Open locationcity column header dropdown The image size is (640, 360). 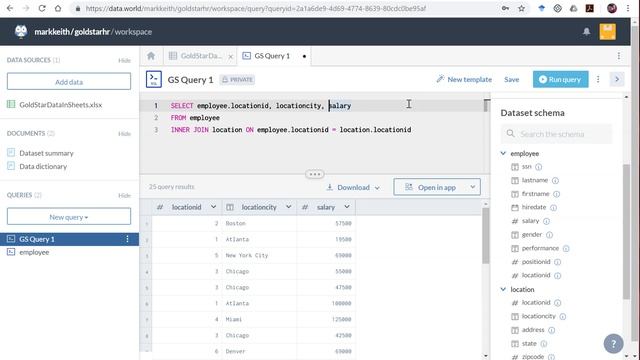(x=289, y=207)
